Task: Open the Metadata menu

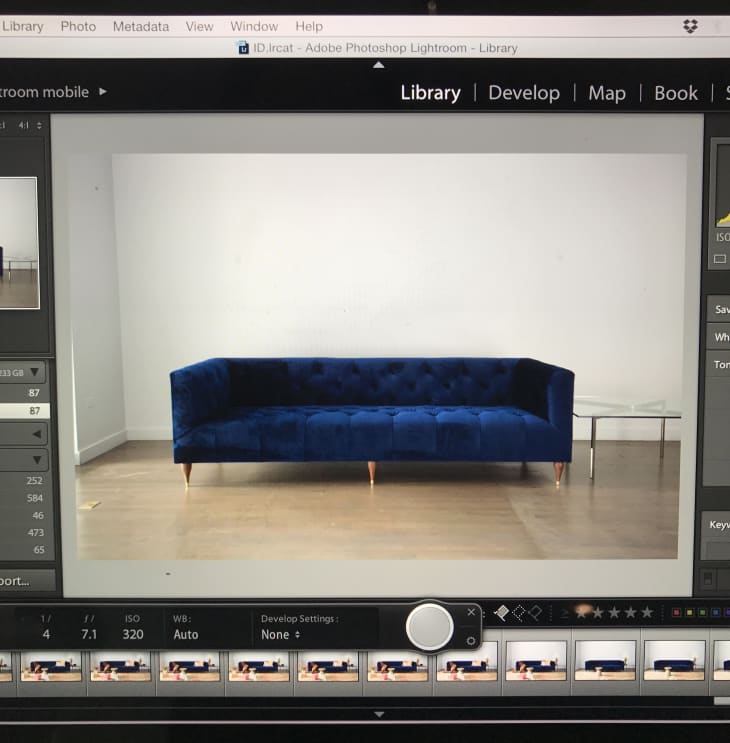Action: click(140, 26)
